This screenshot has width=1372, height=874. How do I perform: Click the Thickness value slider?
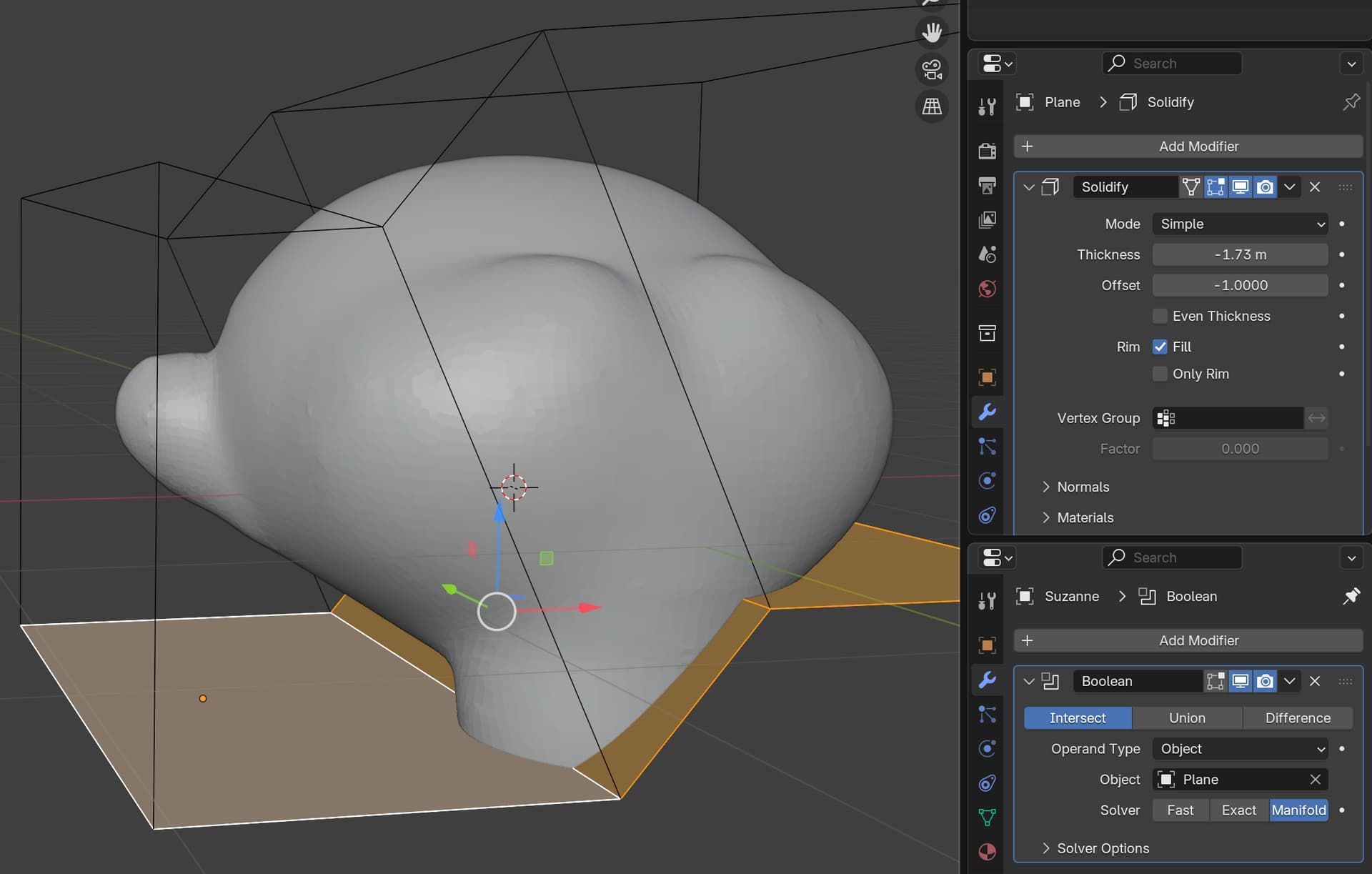tap(1240, 254)
